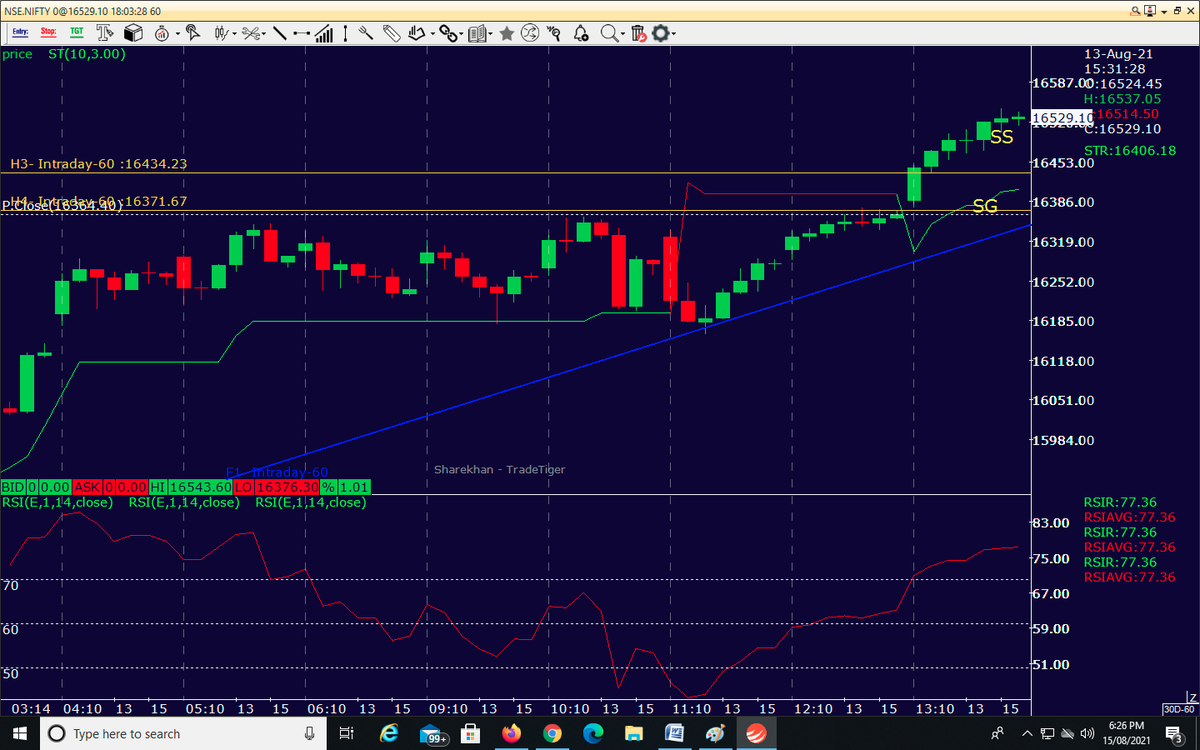Click the Stop button
The width and height of the screenshot is (1200, 750).
click(48, 33)
